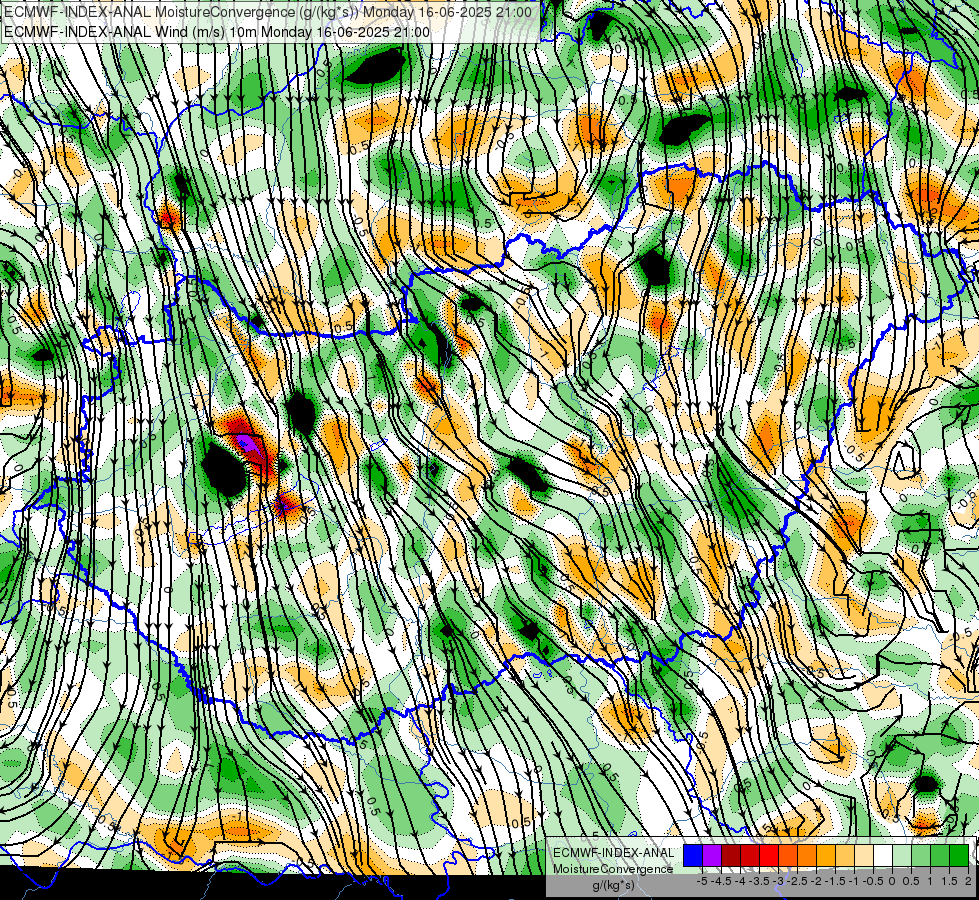Click the -1.5 value on the legend scale
The width and height of the screenshot is (979, 900).
pos(835,881)
